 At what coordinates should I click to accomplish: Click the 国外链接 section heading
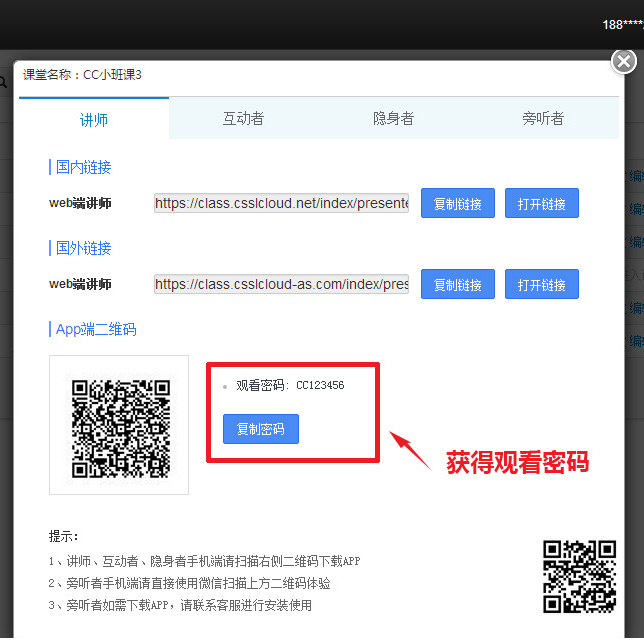pos(83,248)
